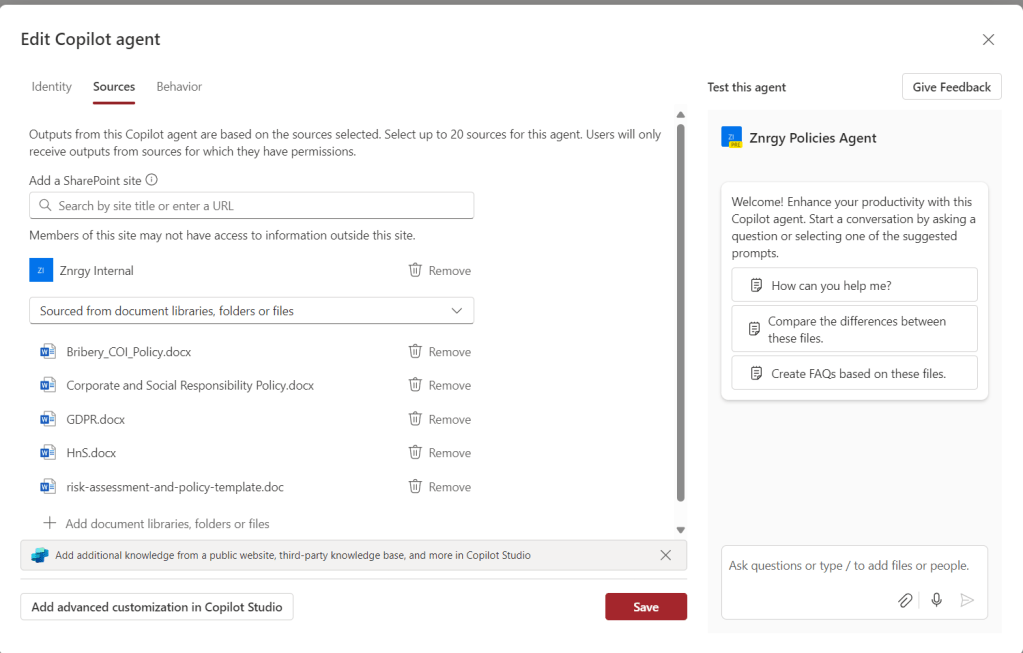The height and width of the screenshot is (653, 1023).
Task: Click the plus icon to add document libraries
Action: coord(50,523)
